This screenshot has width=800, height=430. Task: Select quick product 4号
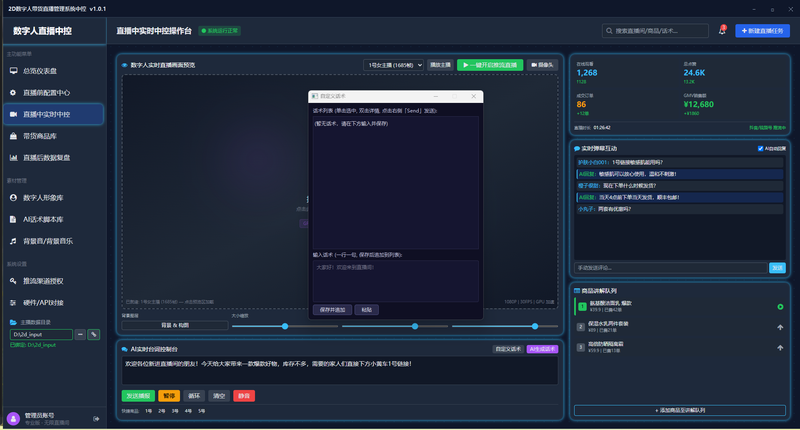(188, 411)
